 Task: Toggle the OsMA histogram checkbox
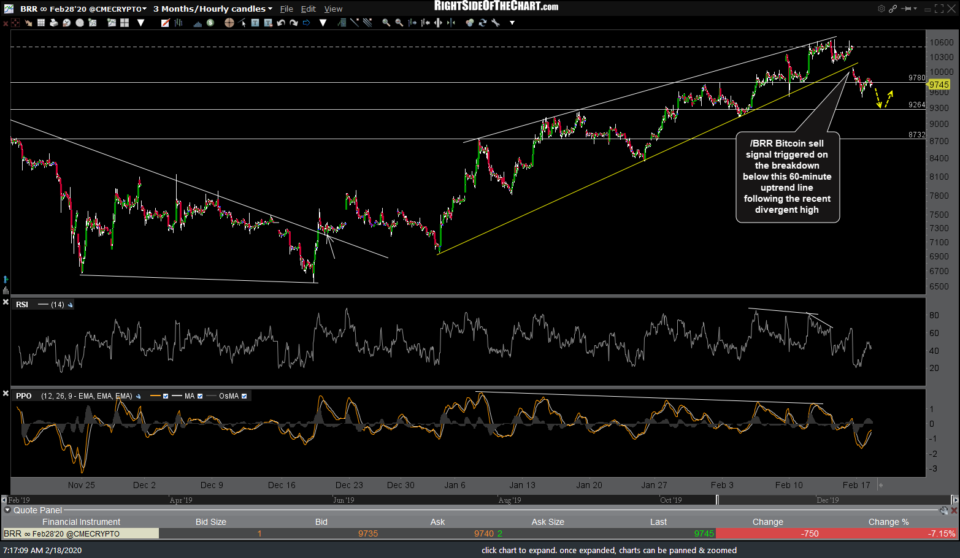[245, 397]
